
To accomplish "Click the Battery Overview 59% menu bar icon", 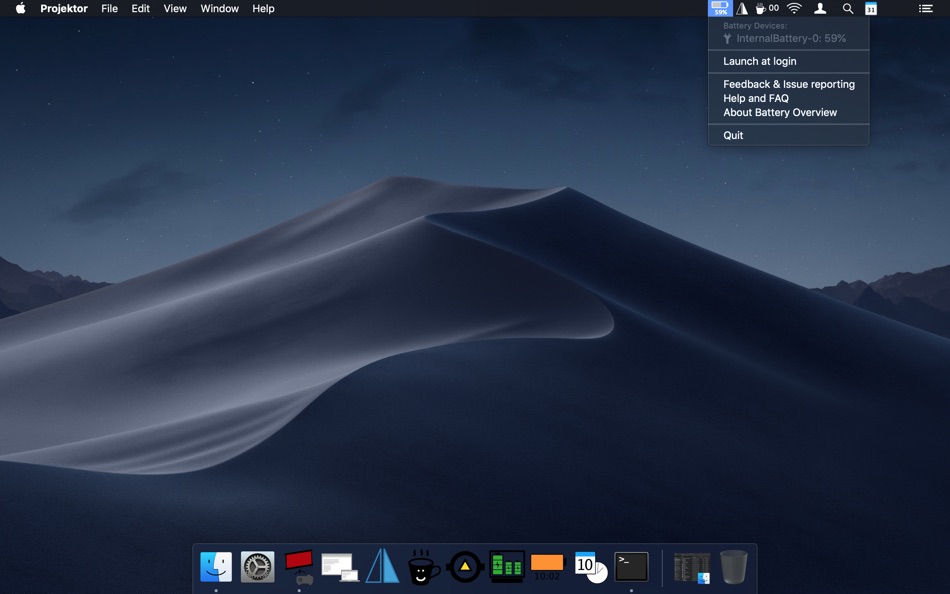I will [720, 8].
